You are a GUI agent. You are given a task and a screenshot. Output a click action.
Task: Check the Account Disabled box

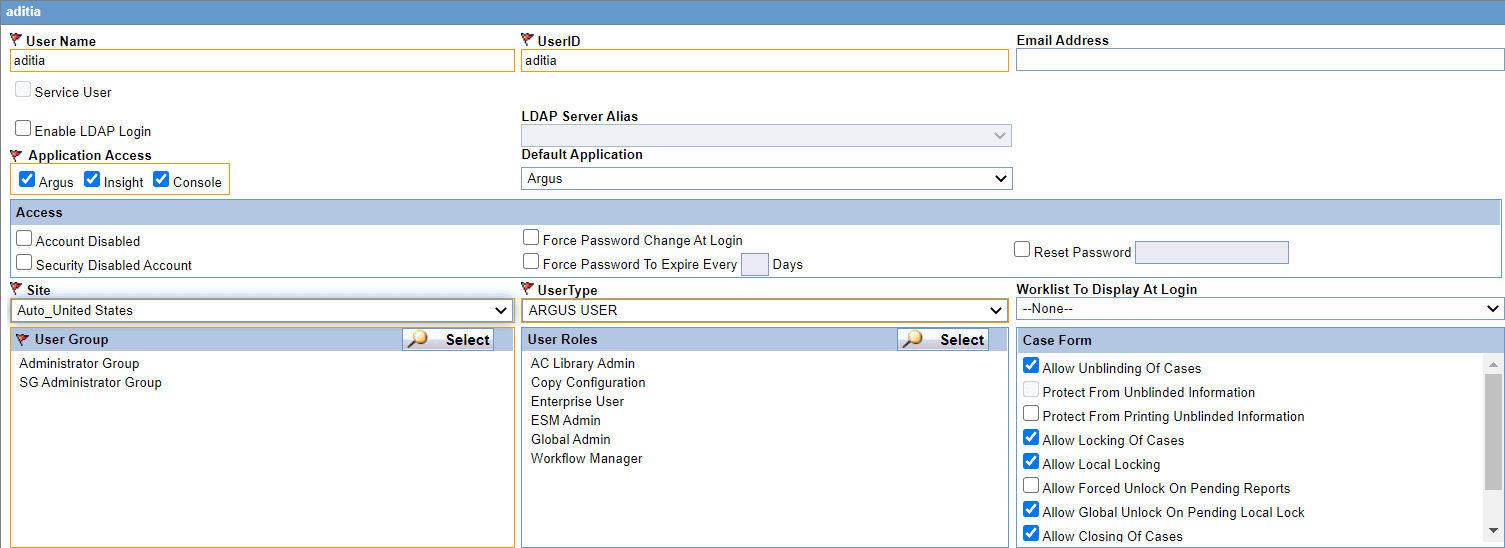coord(24,239)
